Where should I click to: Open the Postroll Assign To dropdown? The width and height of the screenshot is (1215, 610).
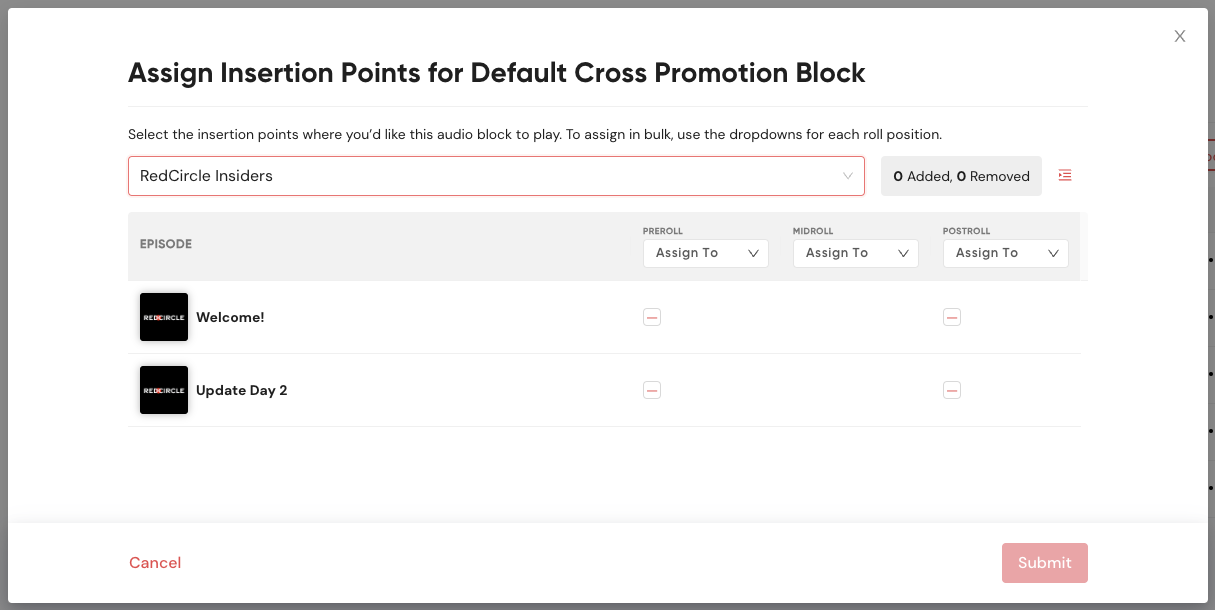(1006, 253)
